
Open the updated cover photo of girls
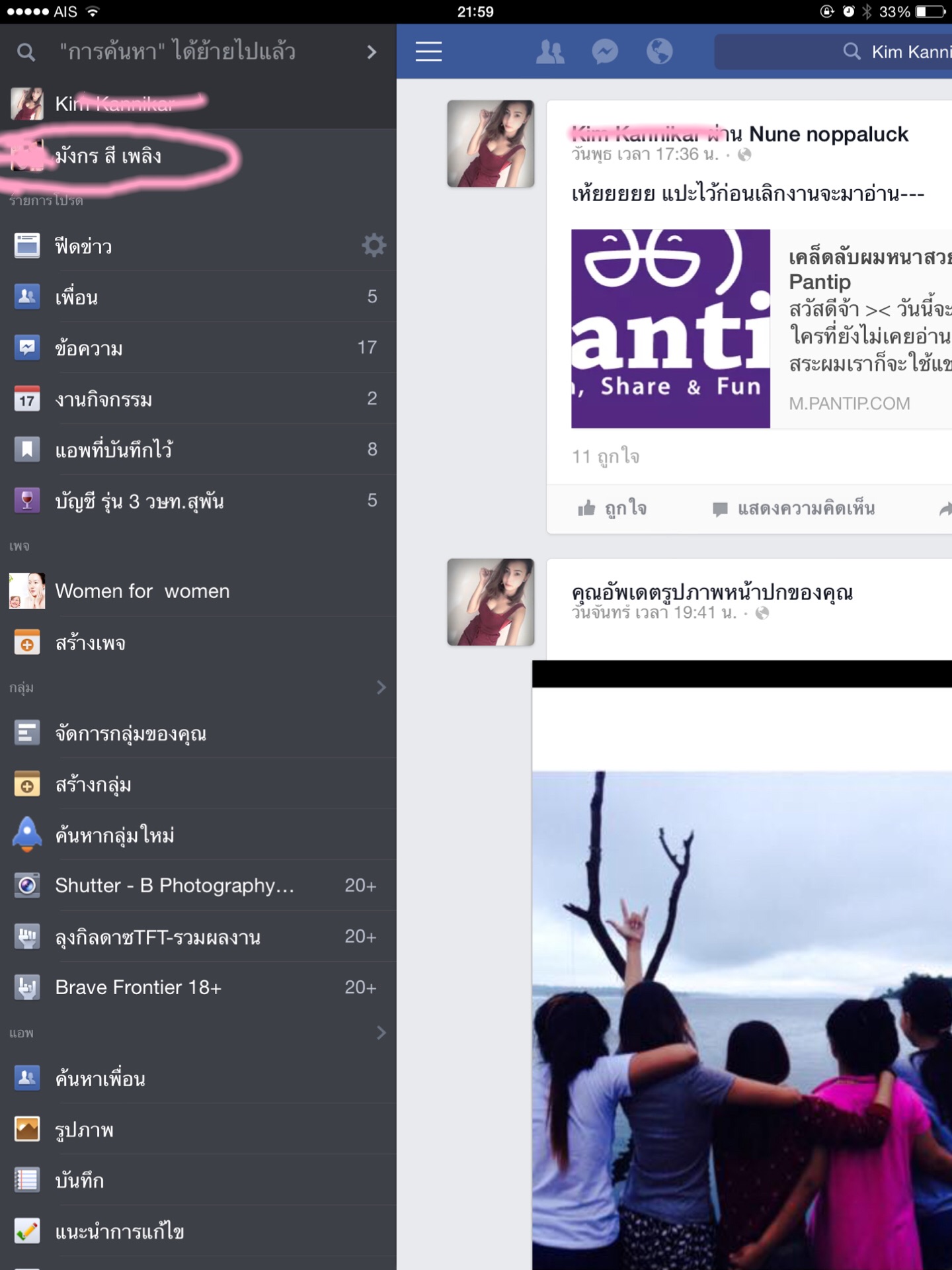(x=742, y=965)
